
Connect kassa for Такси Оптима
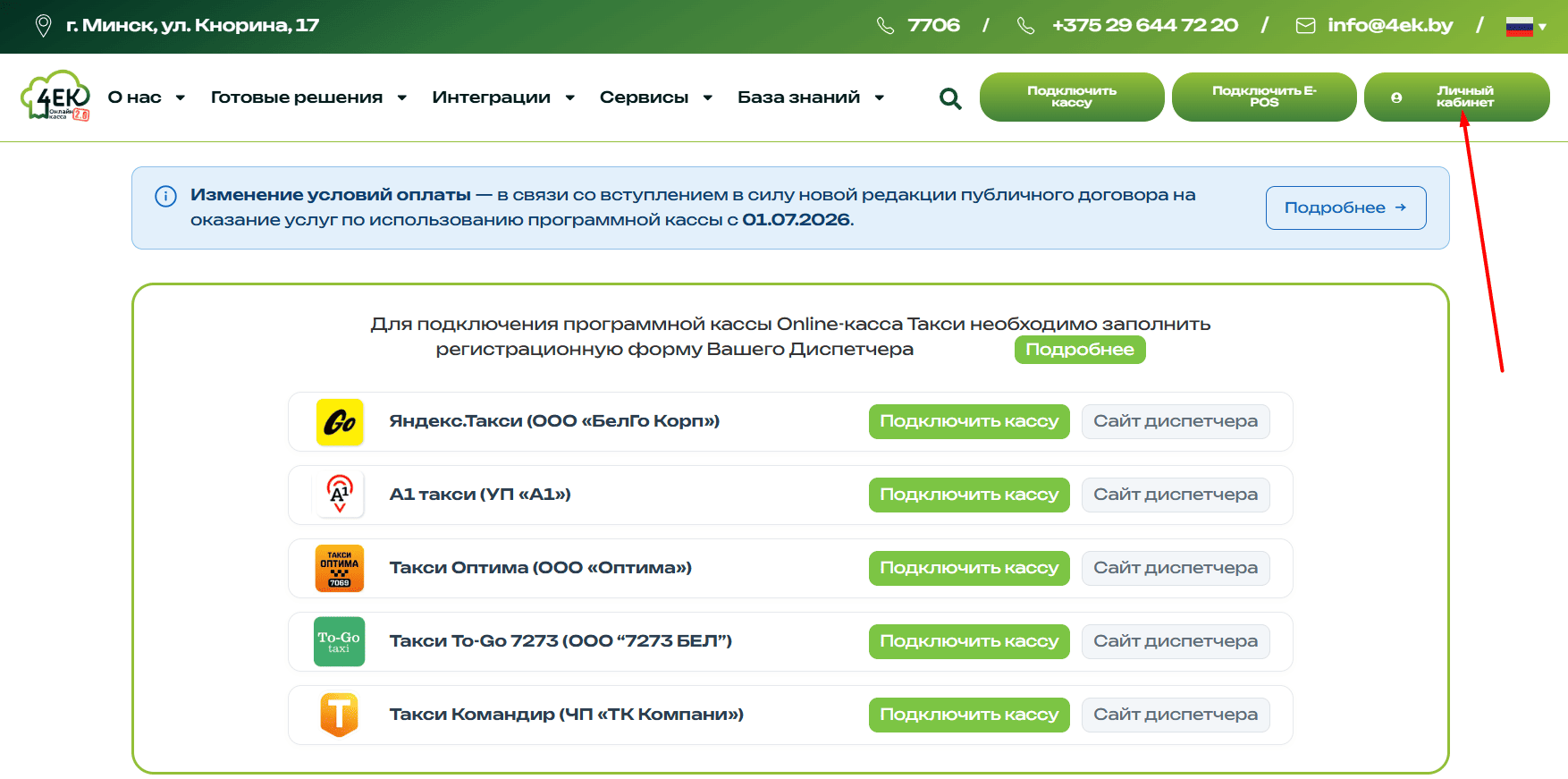tap(969, 568)
